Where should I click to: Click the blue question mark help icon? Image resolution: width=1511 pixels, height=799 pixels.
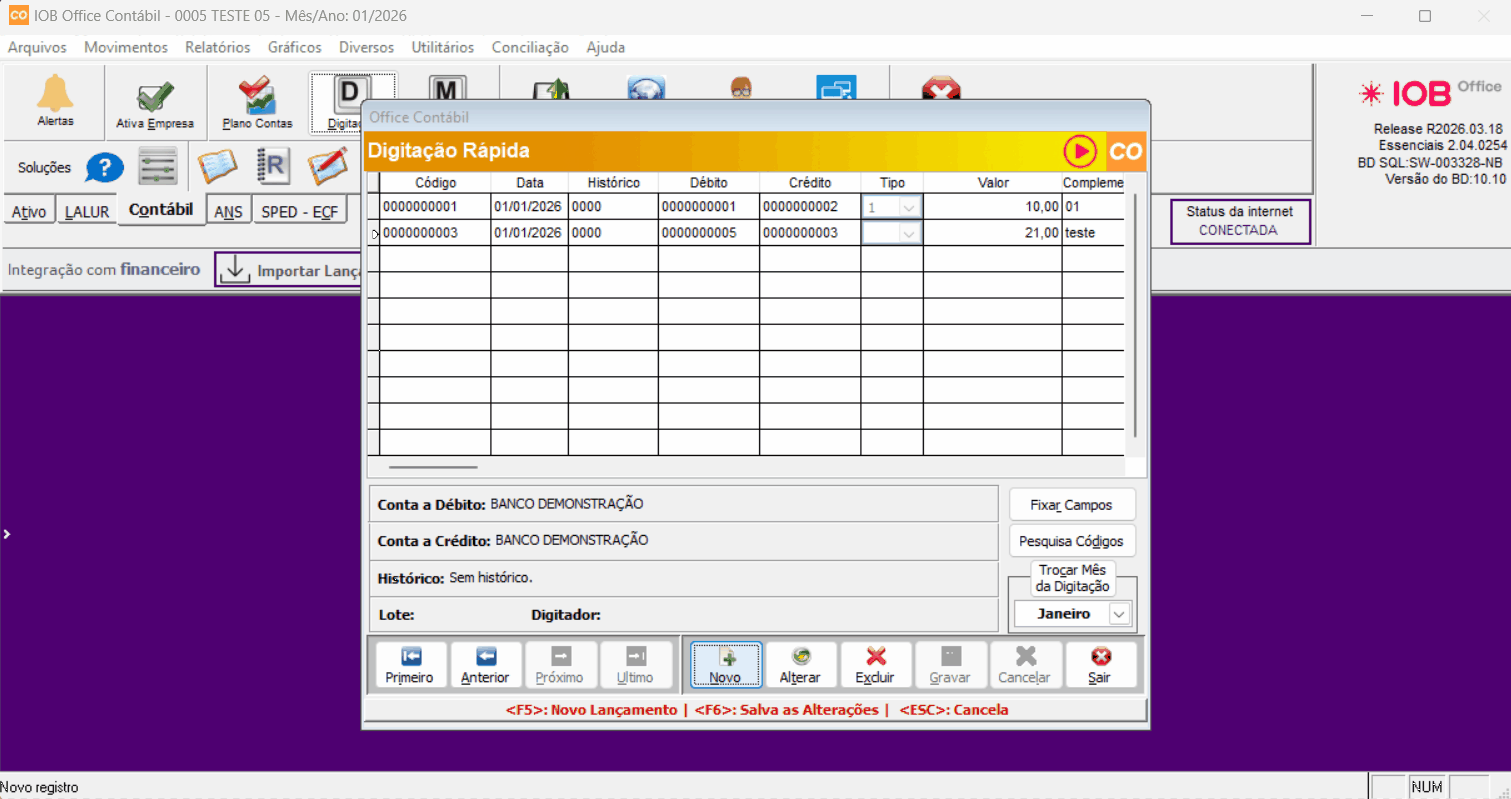coord(104,167)
